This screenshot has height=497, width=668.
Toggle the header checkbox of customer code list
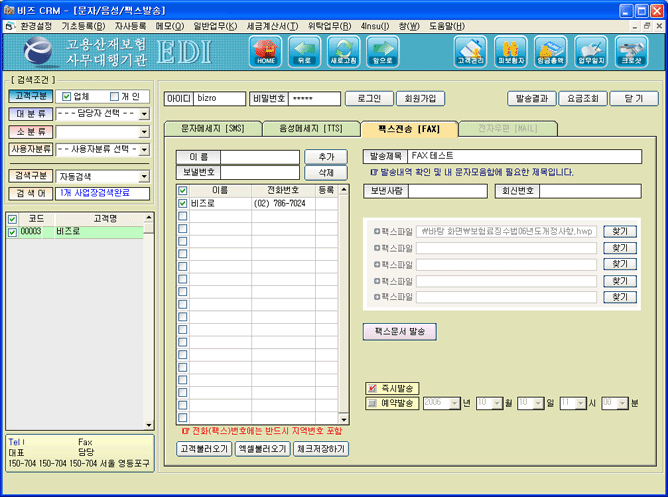coord(12,219)
